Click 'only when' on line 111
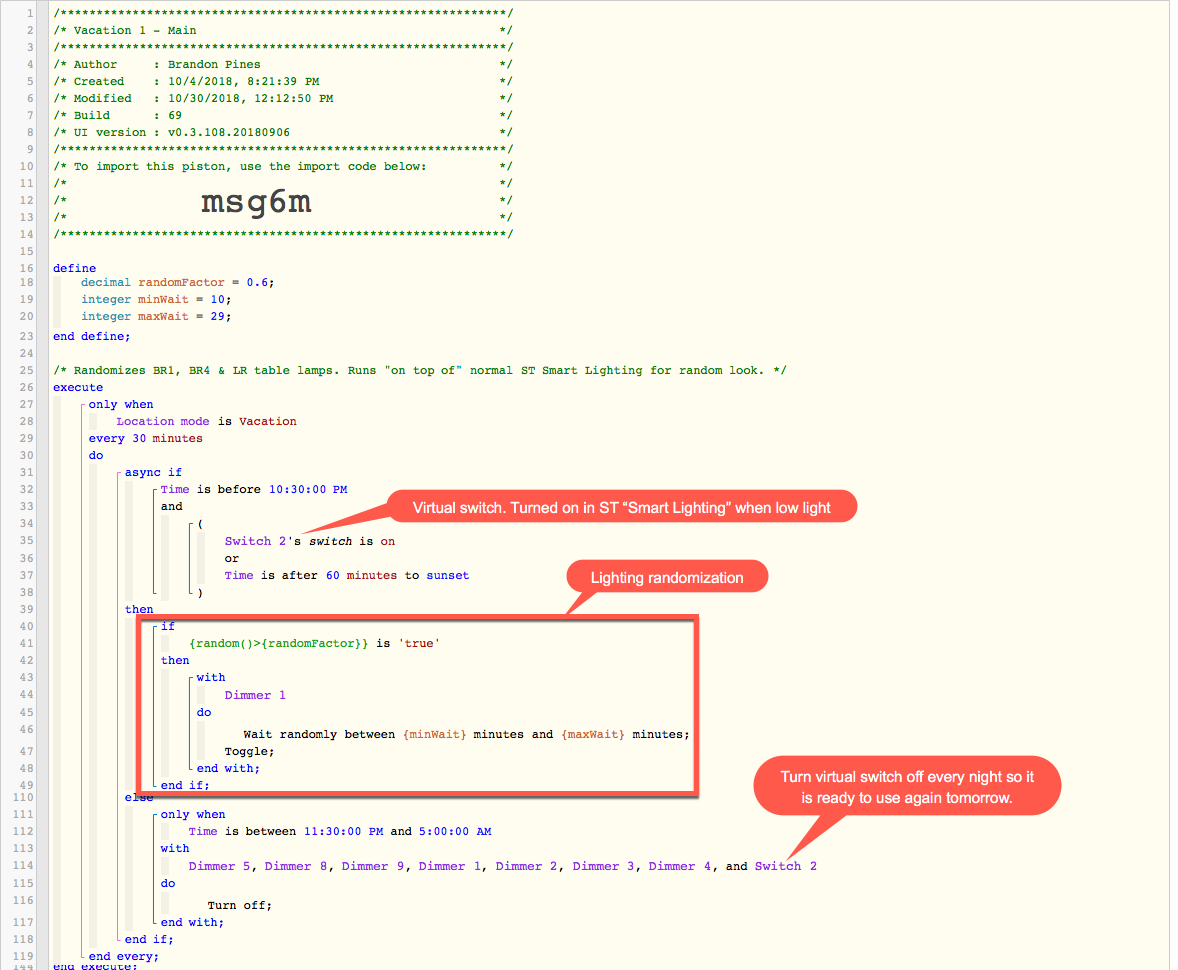Viewport: 1178px width, 970px height. click(x=193, y=814)
